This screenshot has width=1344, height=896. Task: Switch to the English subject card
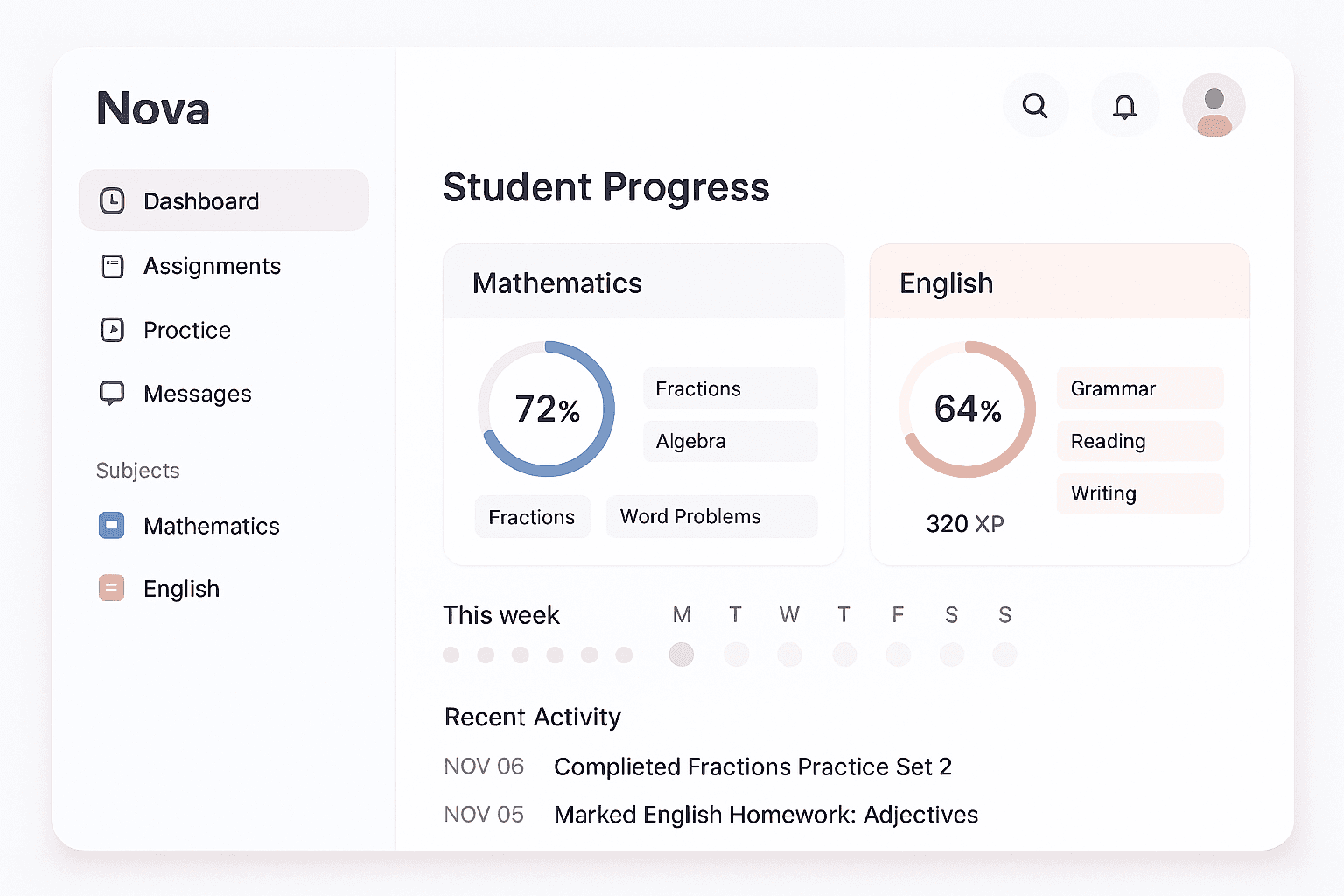946,282
